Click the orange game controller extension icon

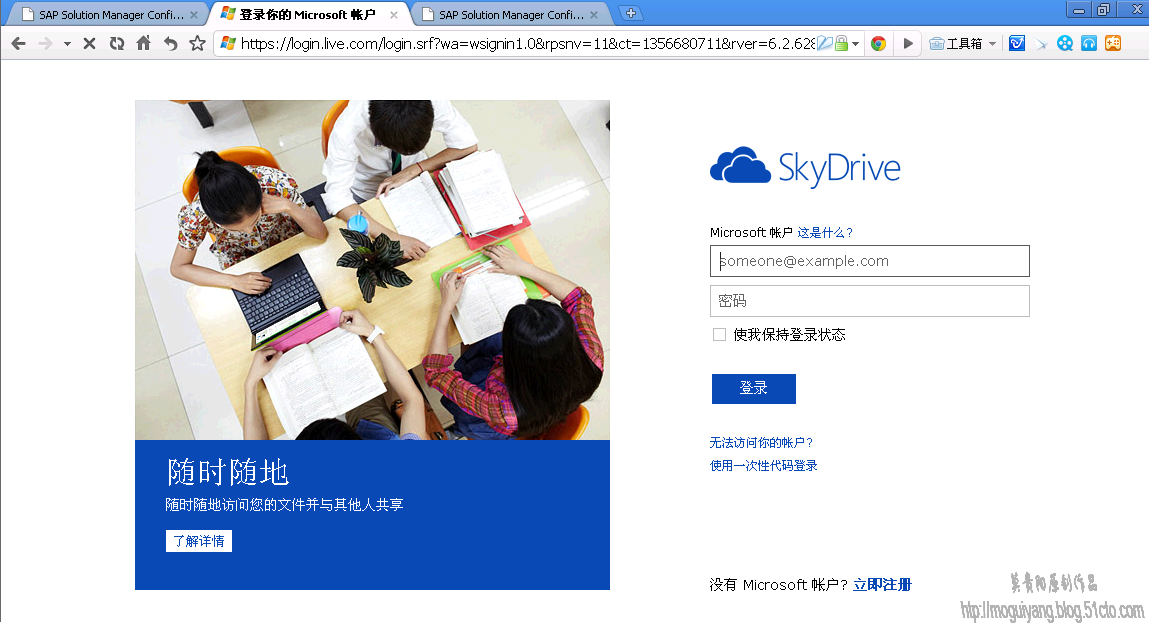(1113, 43)
